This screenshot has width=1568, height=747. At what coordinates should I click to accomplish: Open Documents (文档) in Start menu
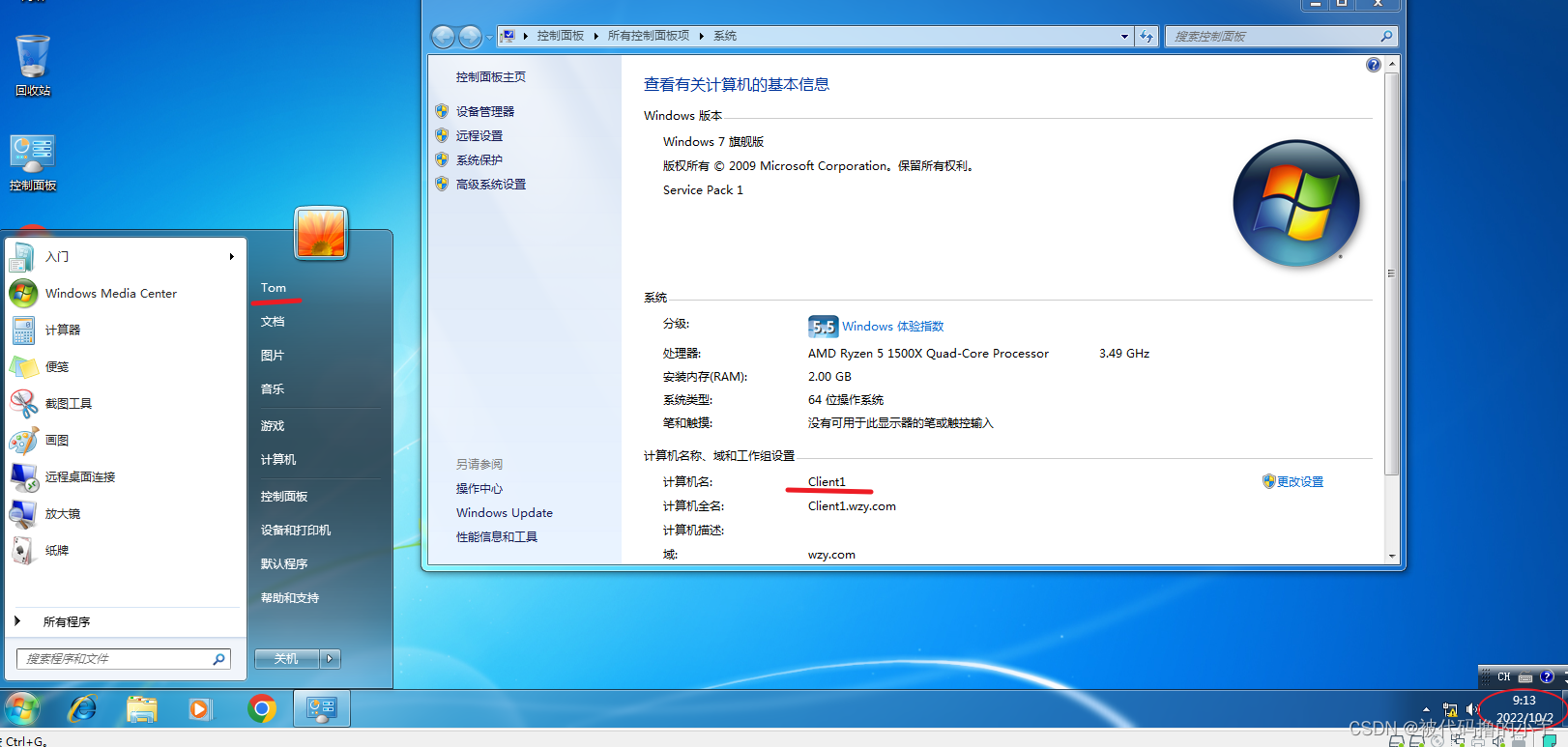point(273,322)
